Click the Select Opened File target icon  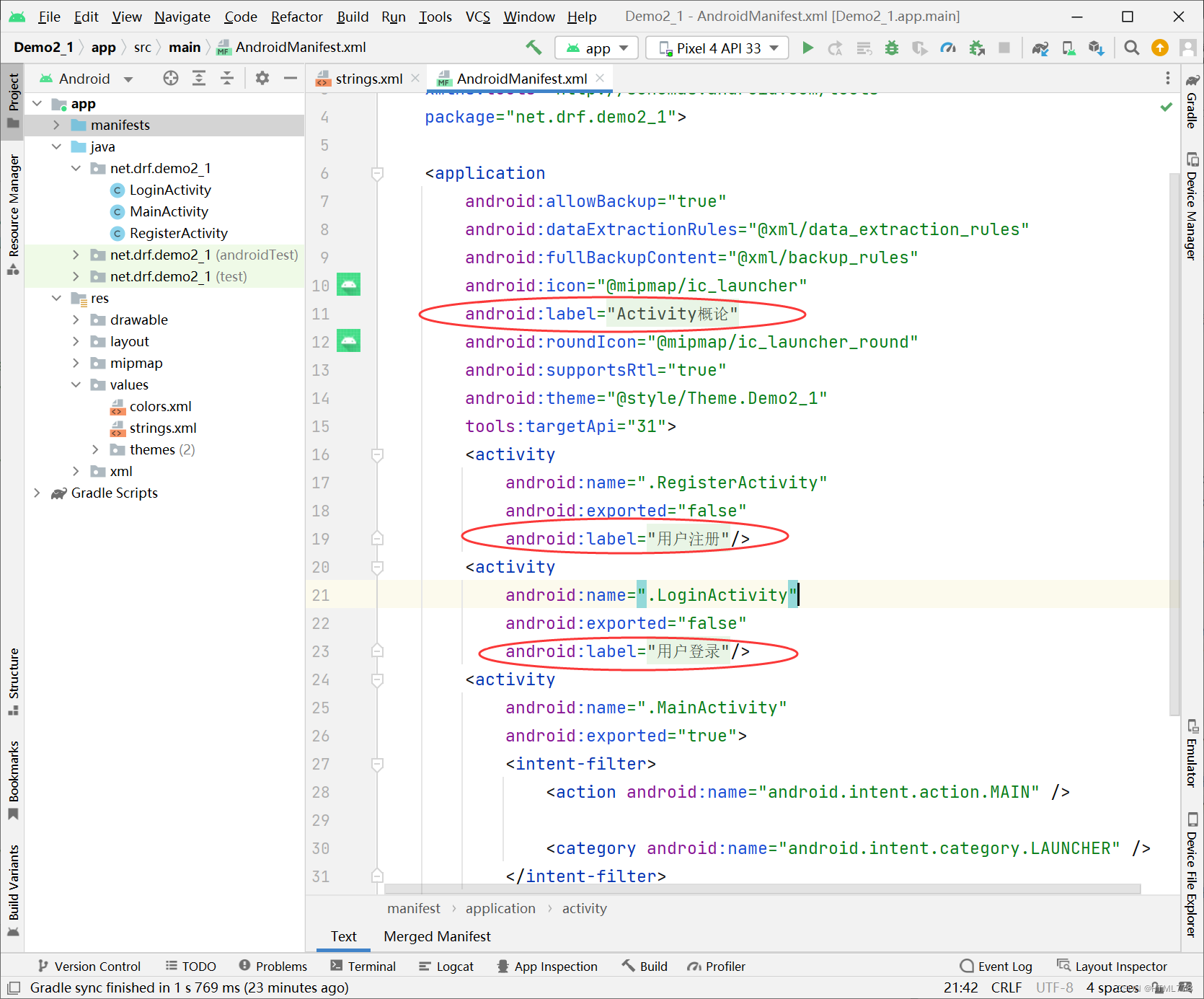coord(171,79)
